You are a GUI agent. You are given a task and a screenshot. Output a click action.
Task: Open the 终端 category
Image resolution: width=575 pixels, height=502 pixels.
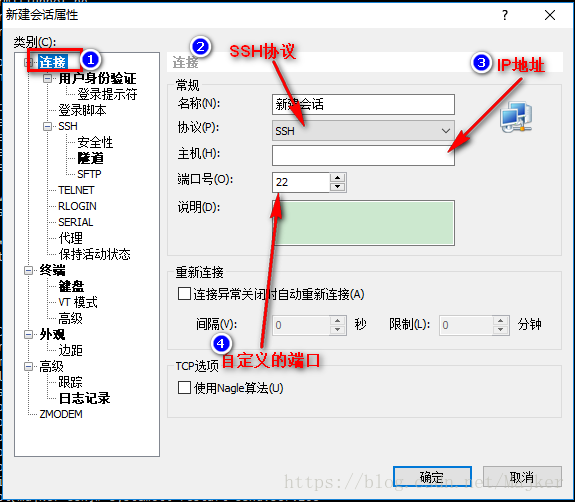(52, 270)
